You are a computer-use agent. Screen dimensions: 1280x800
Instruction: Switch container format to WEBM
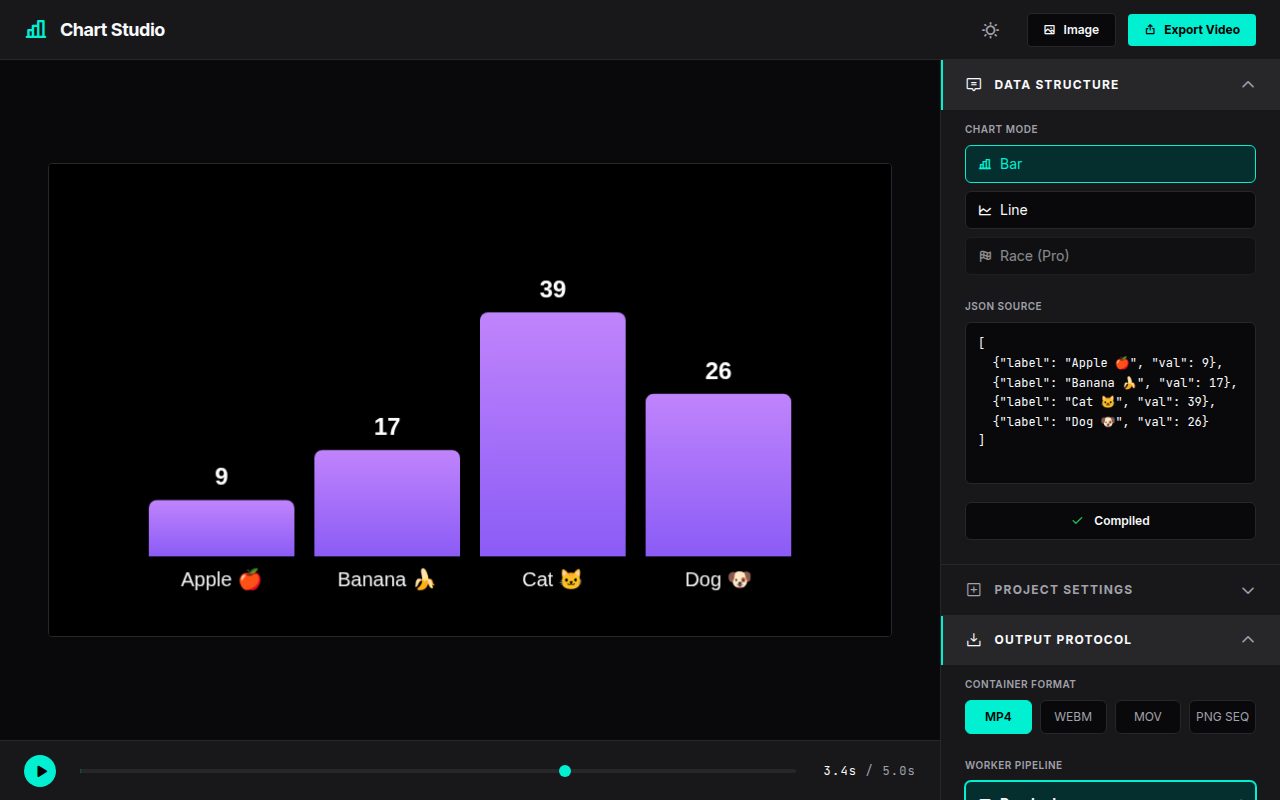[1073, 716]
